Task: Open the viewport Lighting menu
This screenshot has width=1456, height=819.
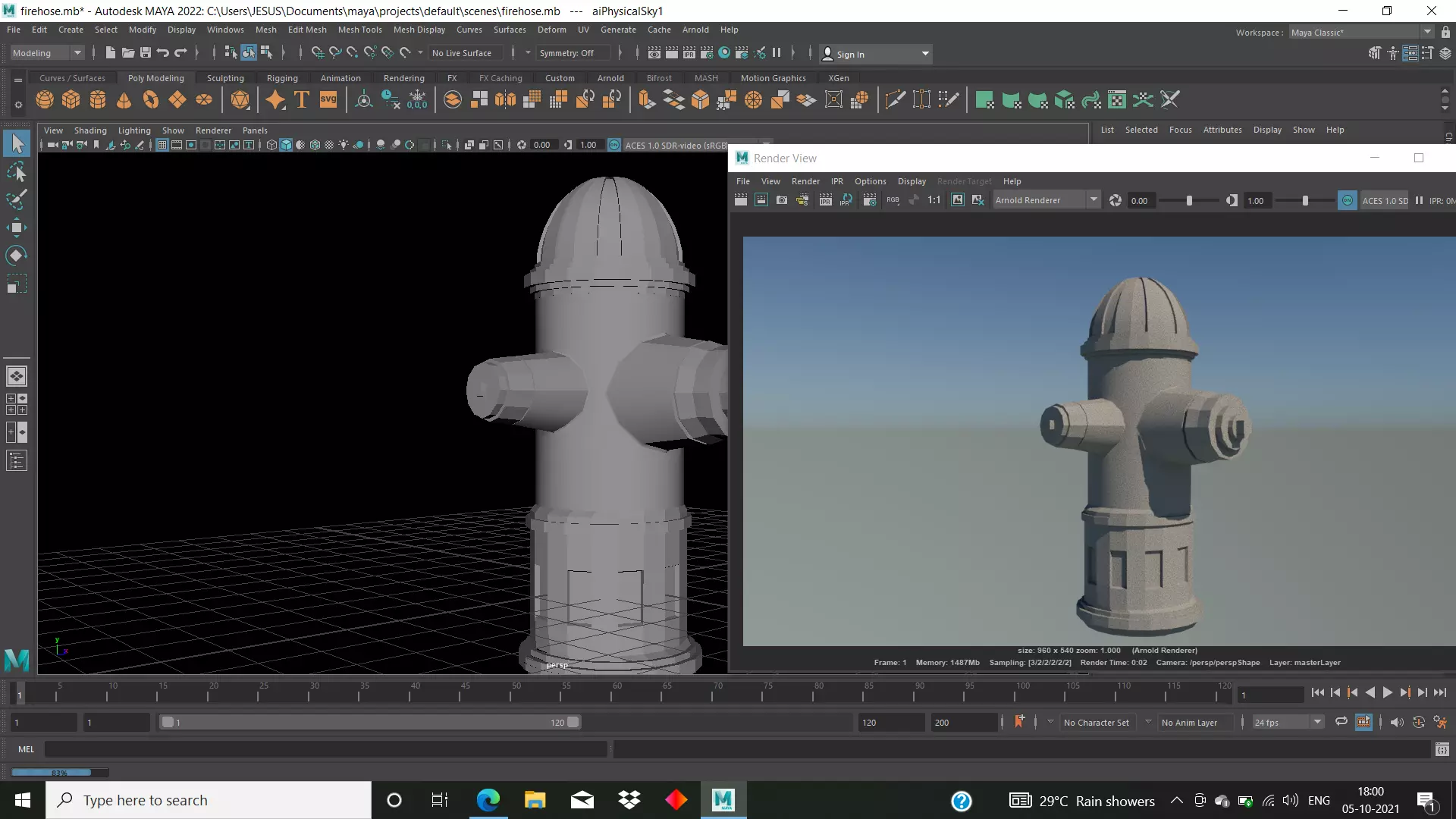Action: click(134, 130)
